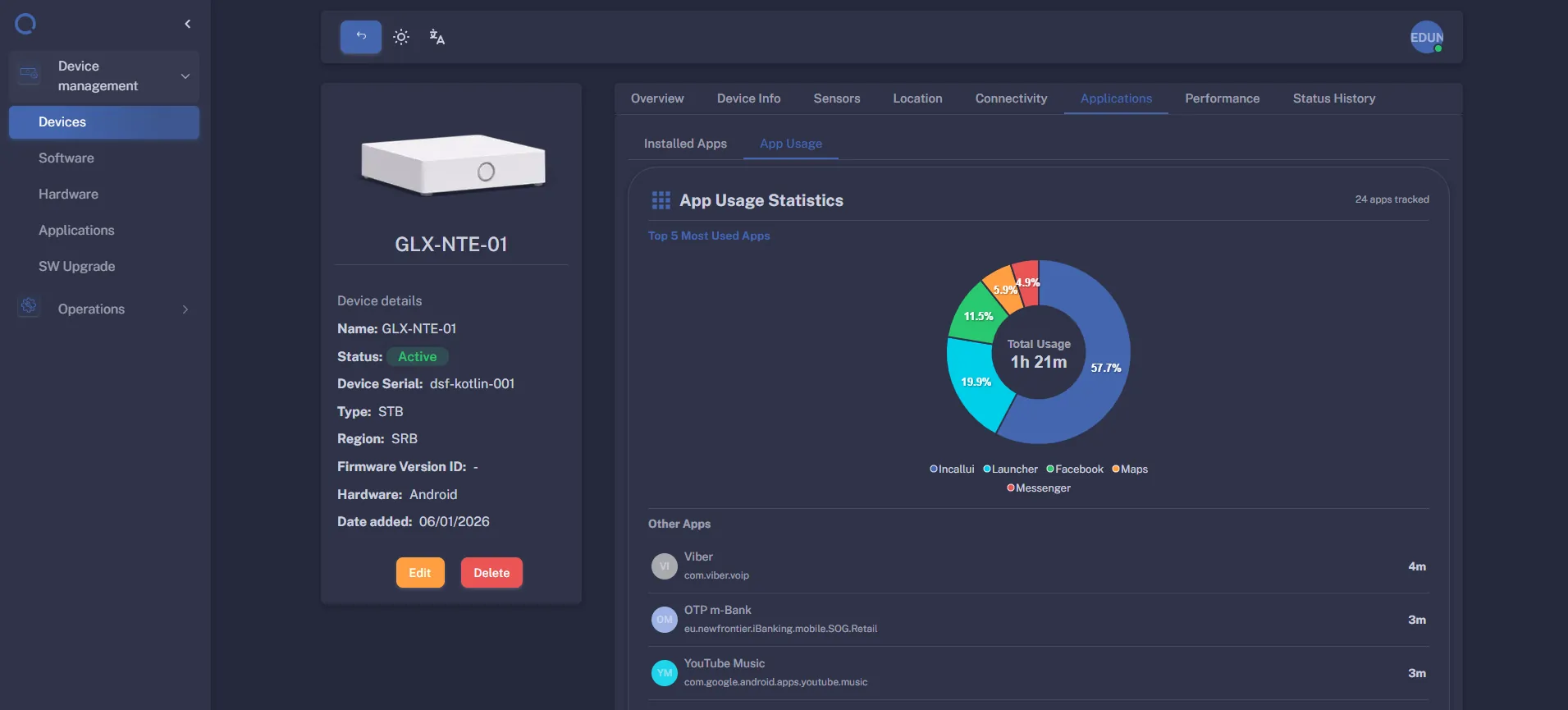
Task: Open the language translation icon
Action: pos(437,37)
